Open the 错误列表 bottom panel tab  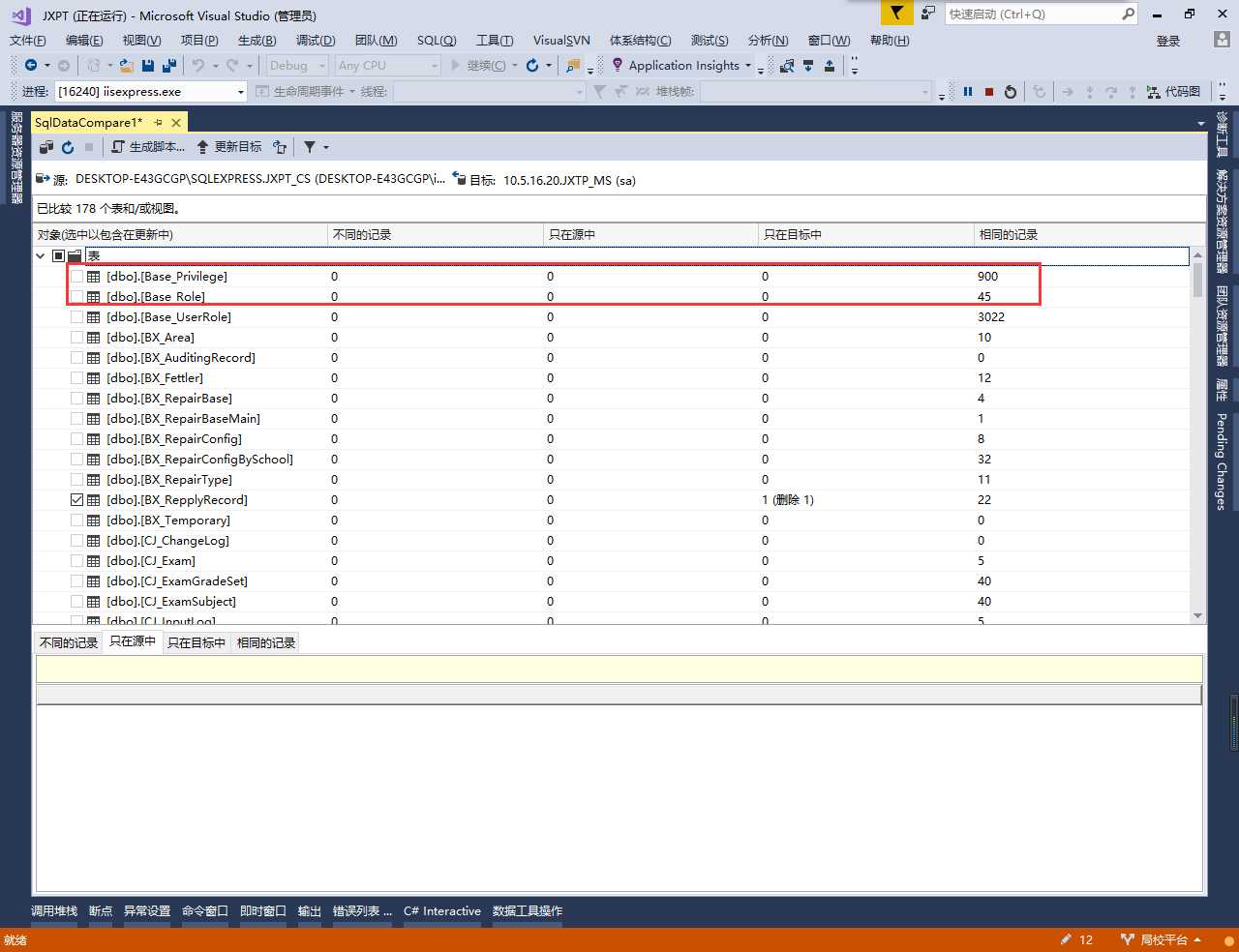(x=362, y=911)
